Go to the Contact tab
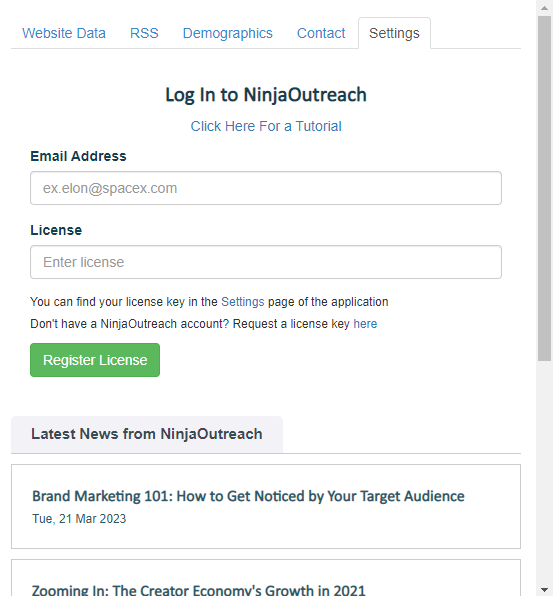Image resolution: width=553 pixels, height=596 pixels. pos(321,33)
